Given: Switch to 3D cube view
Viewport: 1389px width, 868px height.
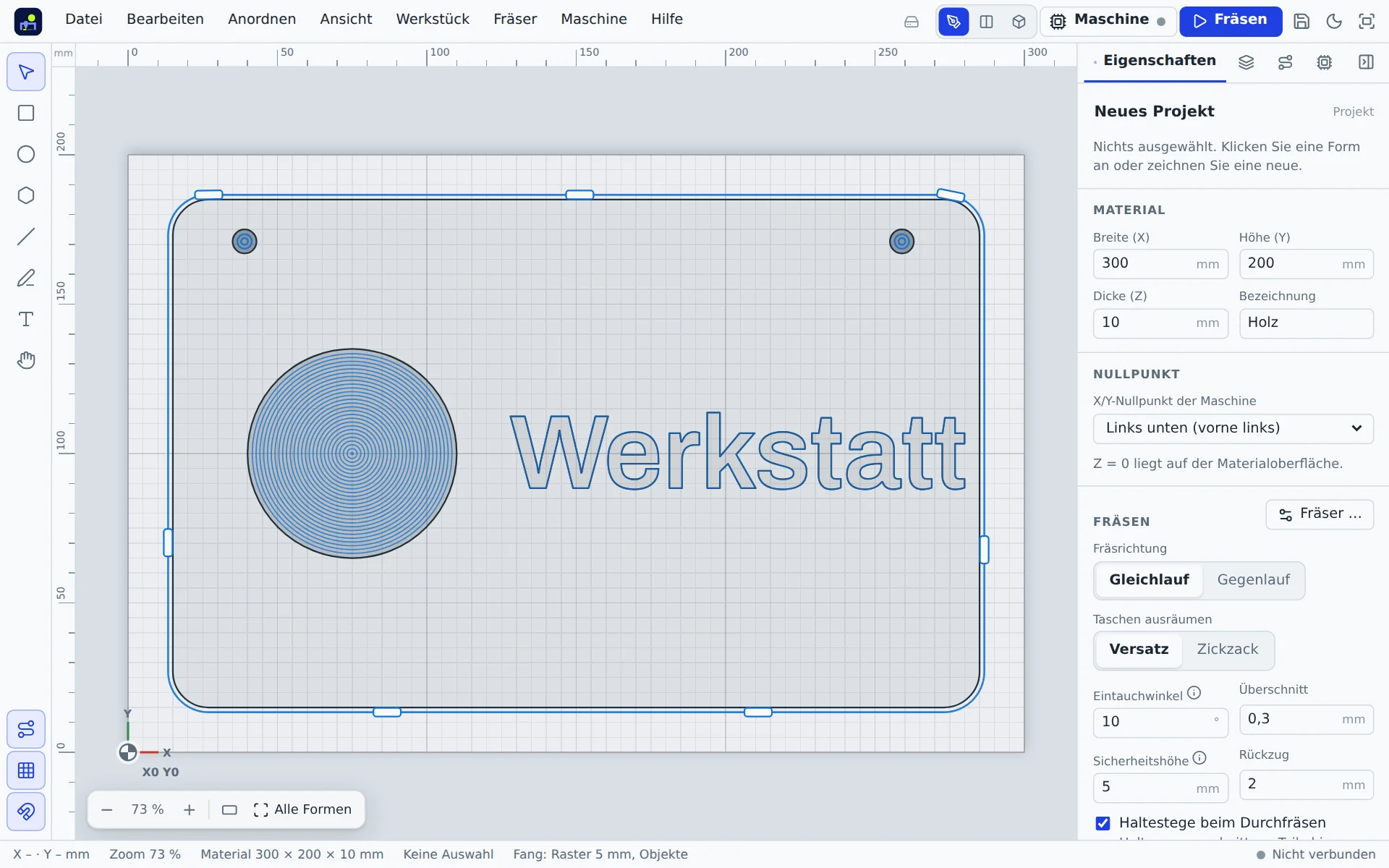Looking at the screenshot, I should (1019, 22).
